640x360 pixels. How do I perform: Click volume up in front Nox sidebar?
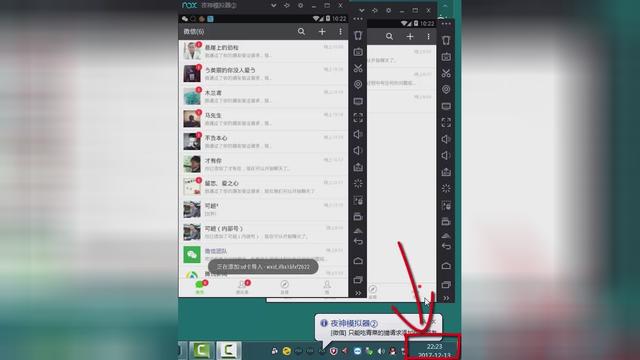pos(358,134)
